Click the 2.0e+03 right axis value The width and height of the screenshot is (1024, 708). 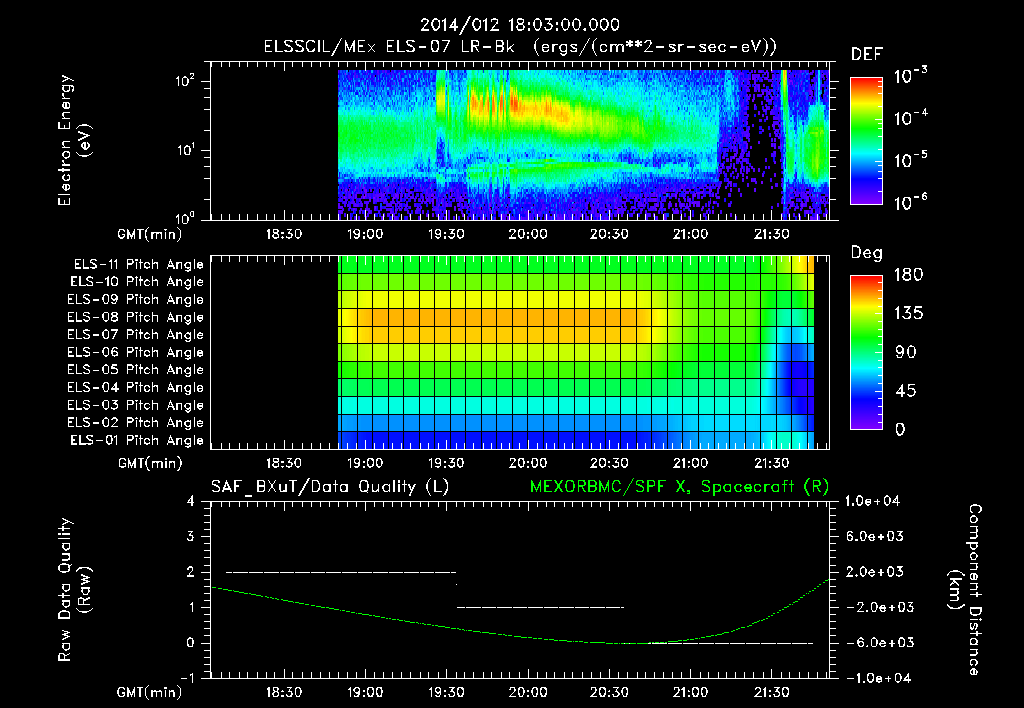[x=875, y=572]
